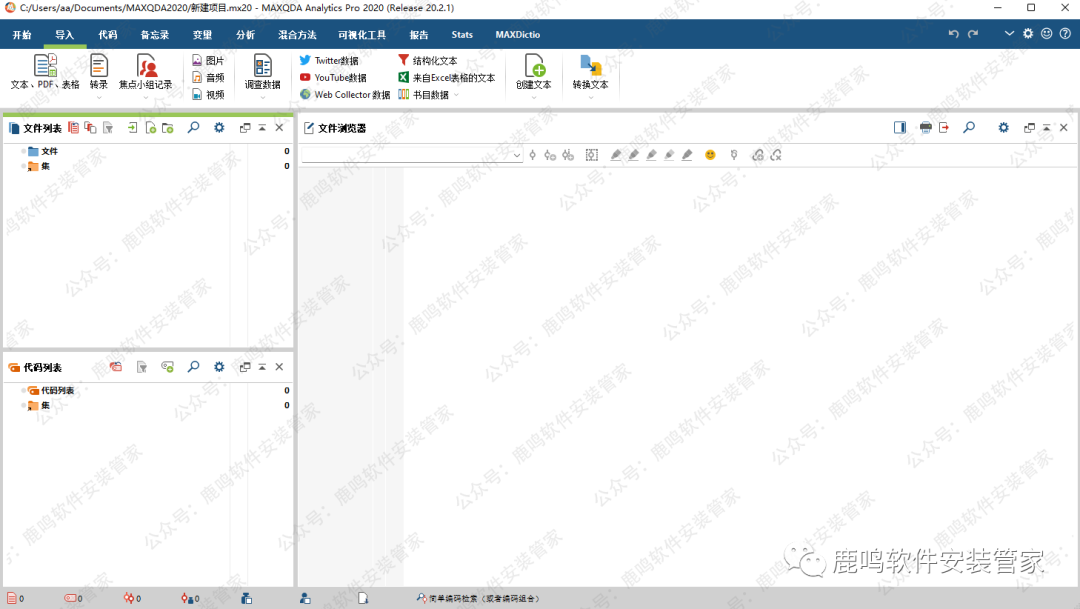This screenshot has height=609, width=1080.
Task: Toggle the sidebar view in 文件浏览器
Action: click(900, 128)
